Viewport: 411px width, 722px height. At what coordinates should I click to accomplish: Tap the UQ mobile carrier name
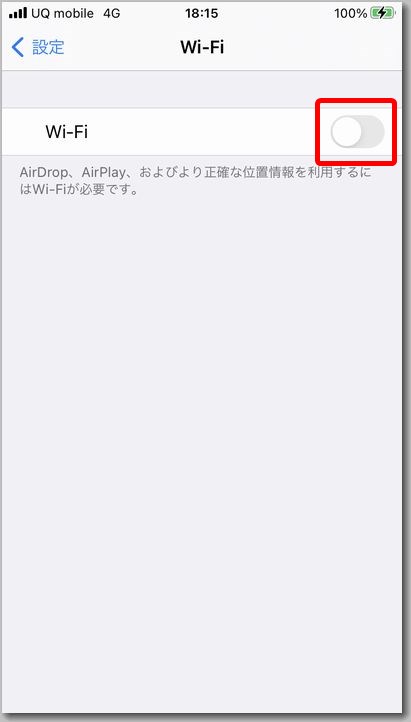point(63,13)
